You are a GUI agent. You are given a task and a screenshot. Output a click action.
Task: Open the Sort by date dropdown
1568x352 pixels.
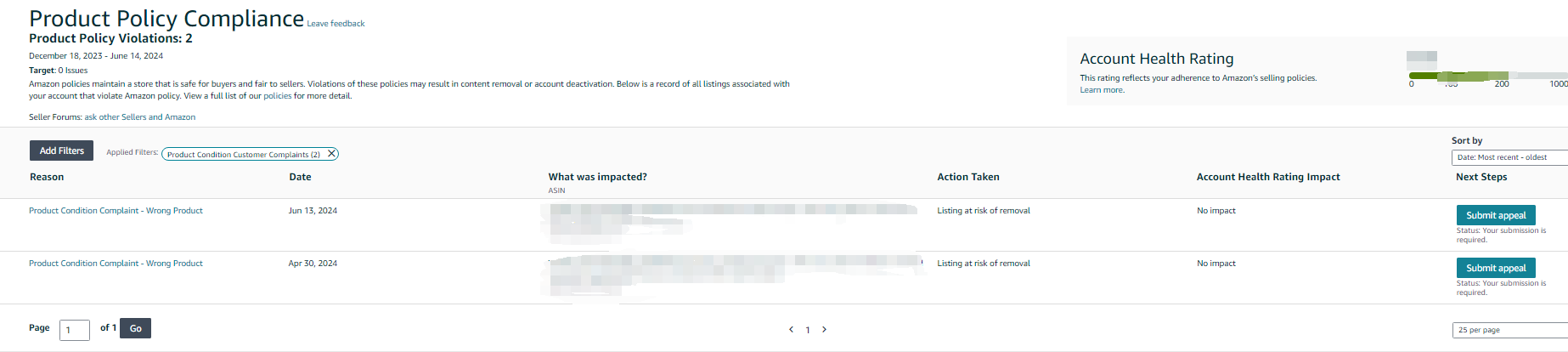click(1509, 157)
